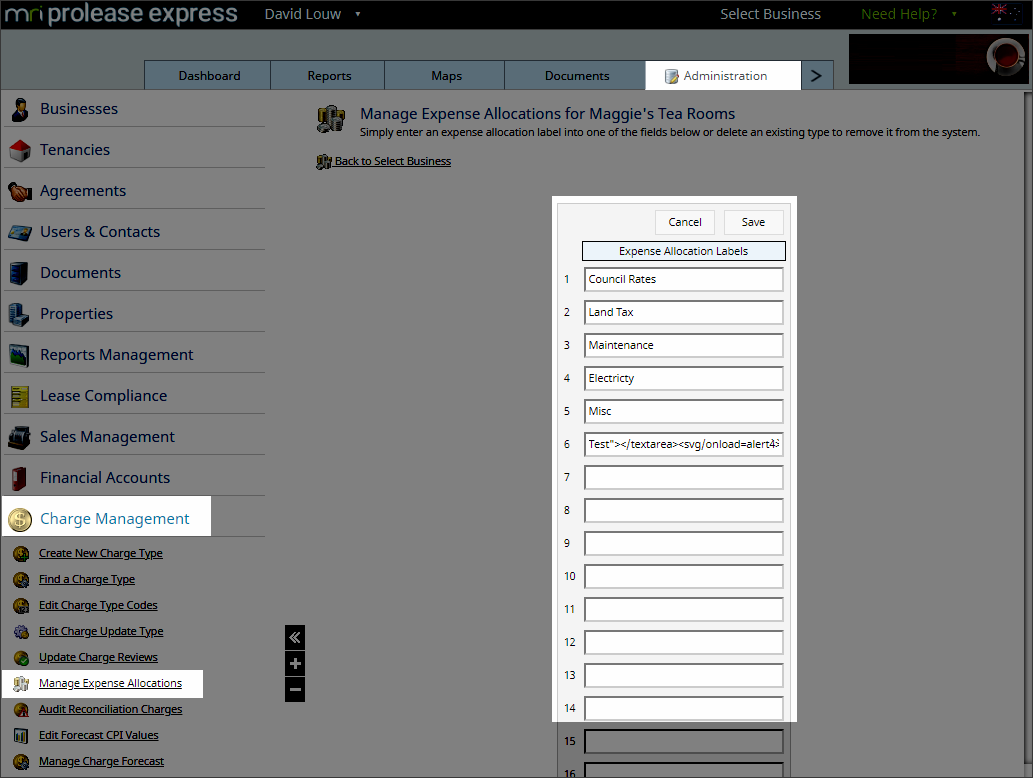The height and width of the screenshot is (778, 1033).
Task: Switch to the Reports tab
Action: pyautogui.click(x=329, y=76)
